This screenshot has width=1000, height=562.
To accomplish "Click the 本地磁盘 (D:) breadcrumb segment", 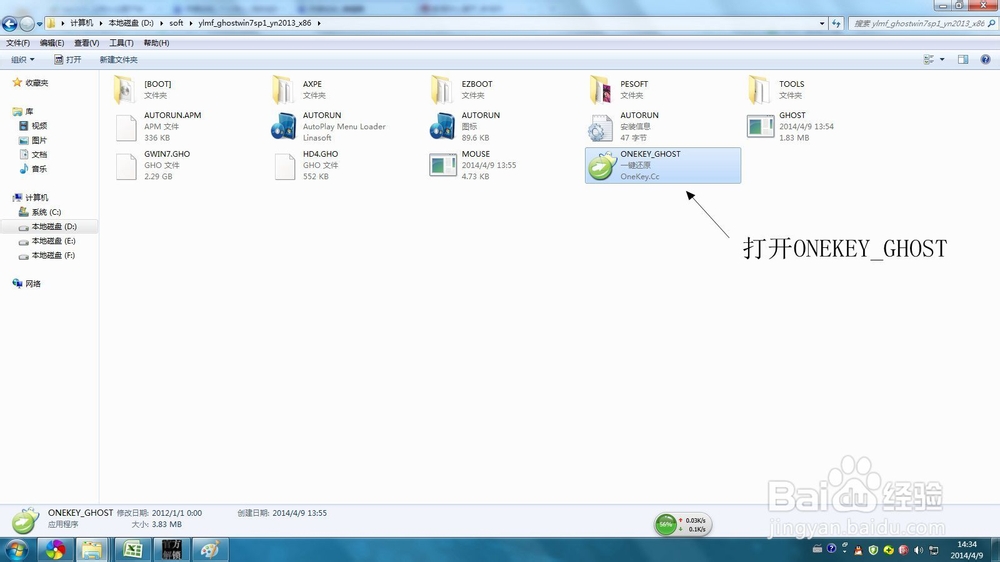I will click(131, 23).
